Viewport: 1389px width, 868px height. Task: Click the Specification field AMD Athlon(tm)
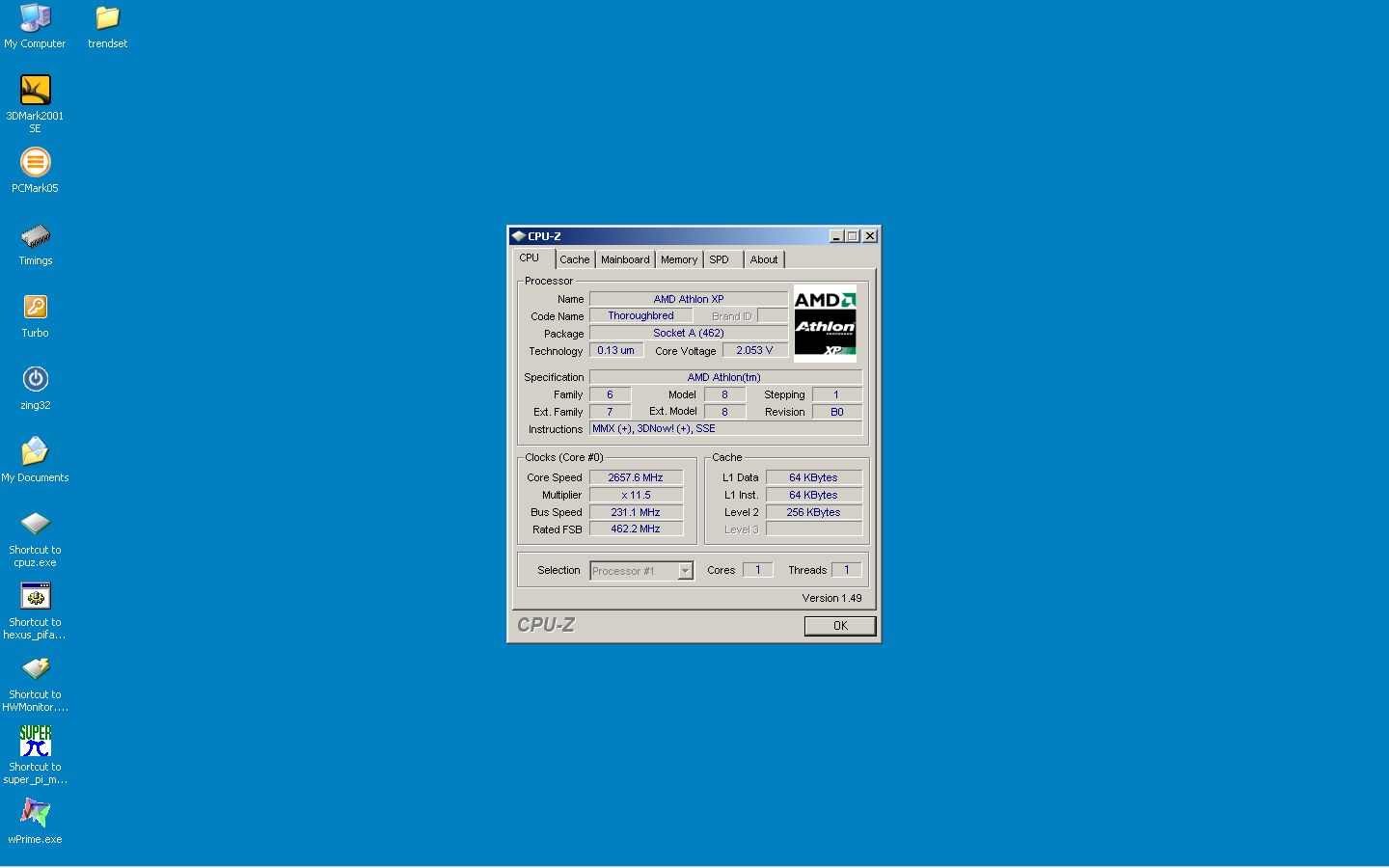click(725, 377)
